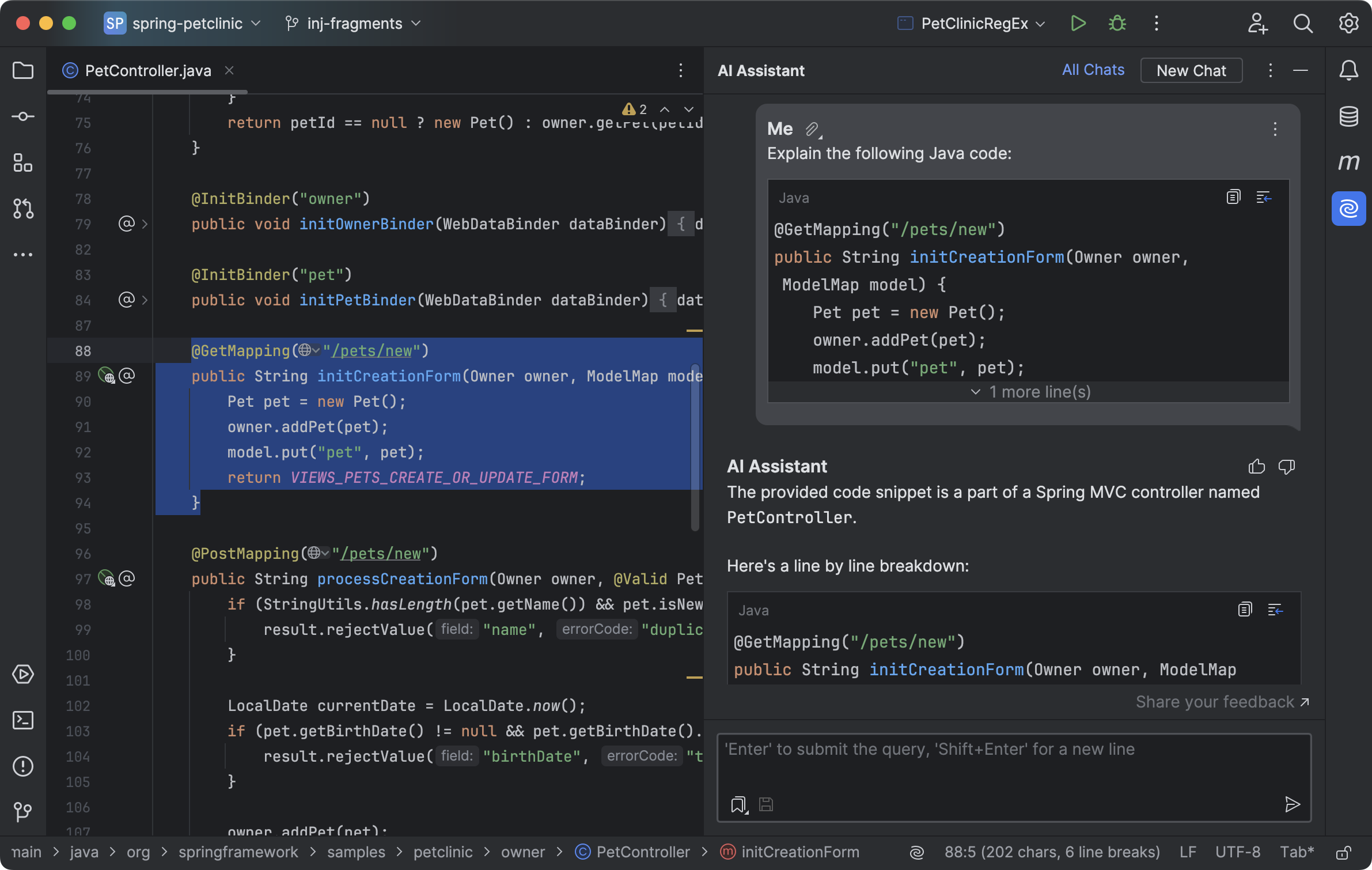Open the Database tool window
Image resolution: width=1372 pixels, height=870 pixels.
click(x=1348, y=116)
